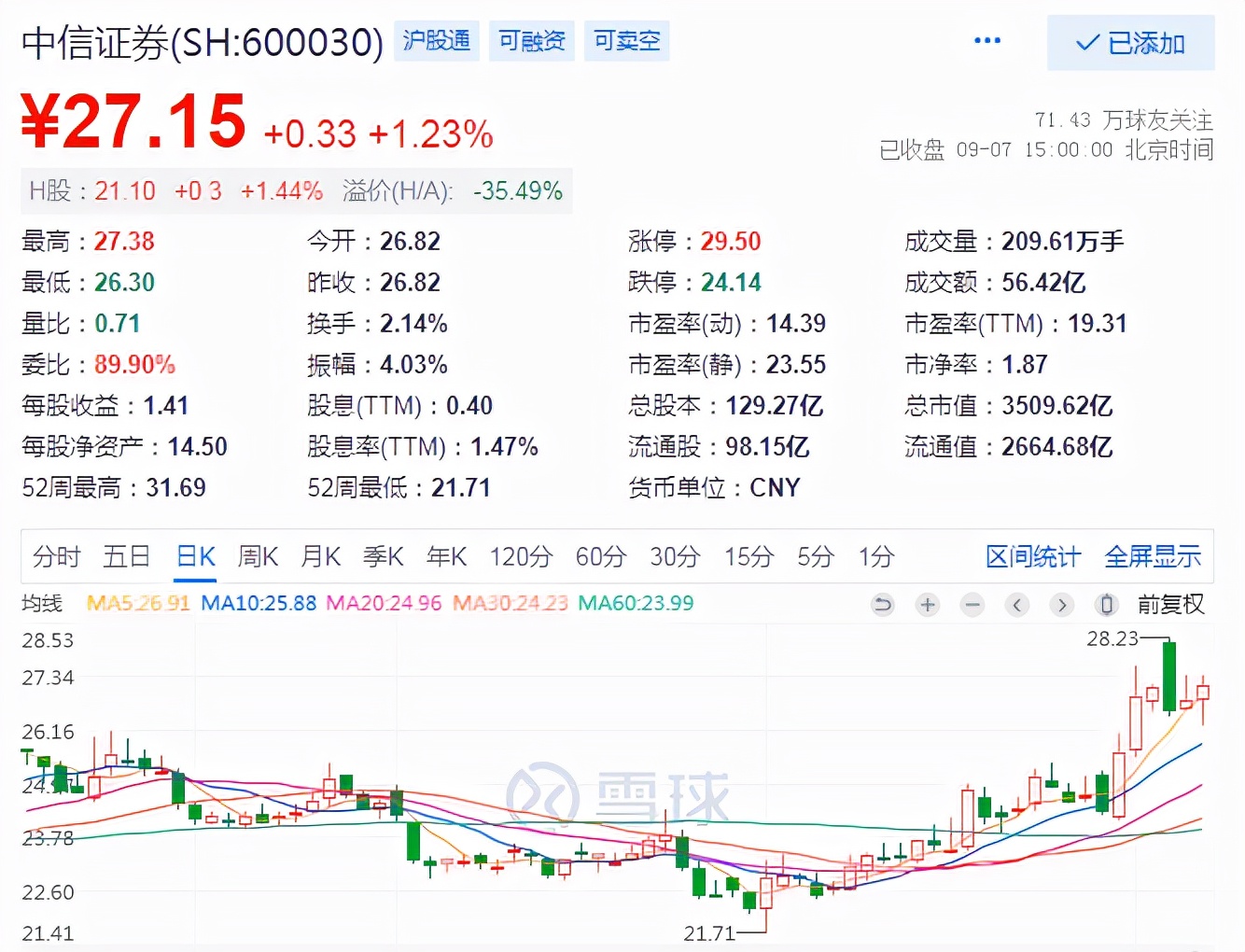
Task: Click the current price ¥27.15
Action: pyautogui.click(x=133, y=121)
